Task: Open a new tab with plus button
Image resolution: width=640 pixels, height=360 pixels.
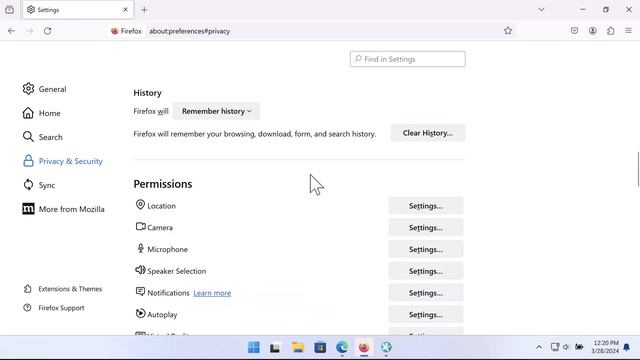Action: (x=144, y=10)
